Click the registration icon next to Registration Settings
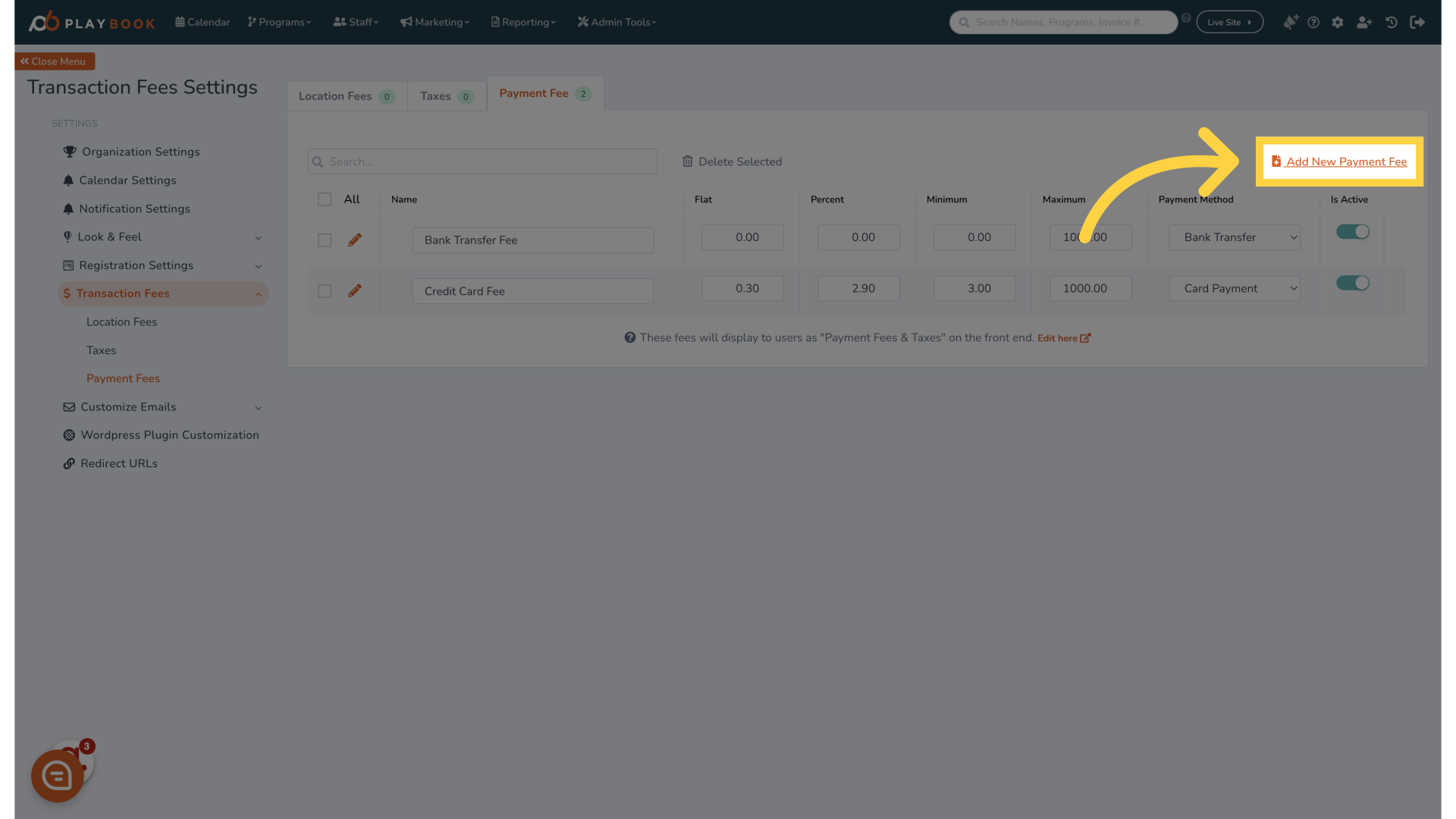This screenshot has width=1456, height=819. coord(67,265)
